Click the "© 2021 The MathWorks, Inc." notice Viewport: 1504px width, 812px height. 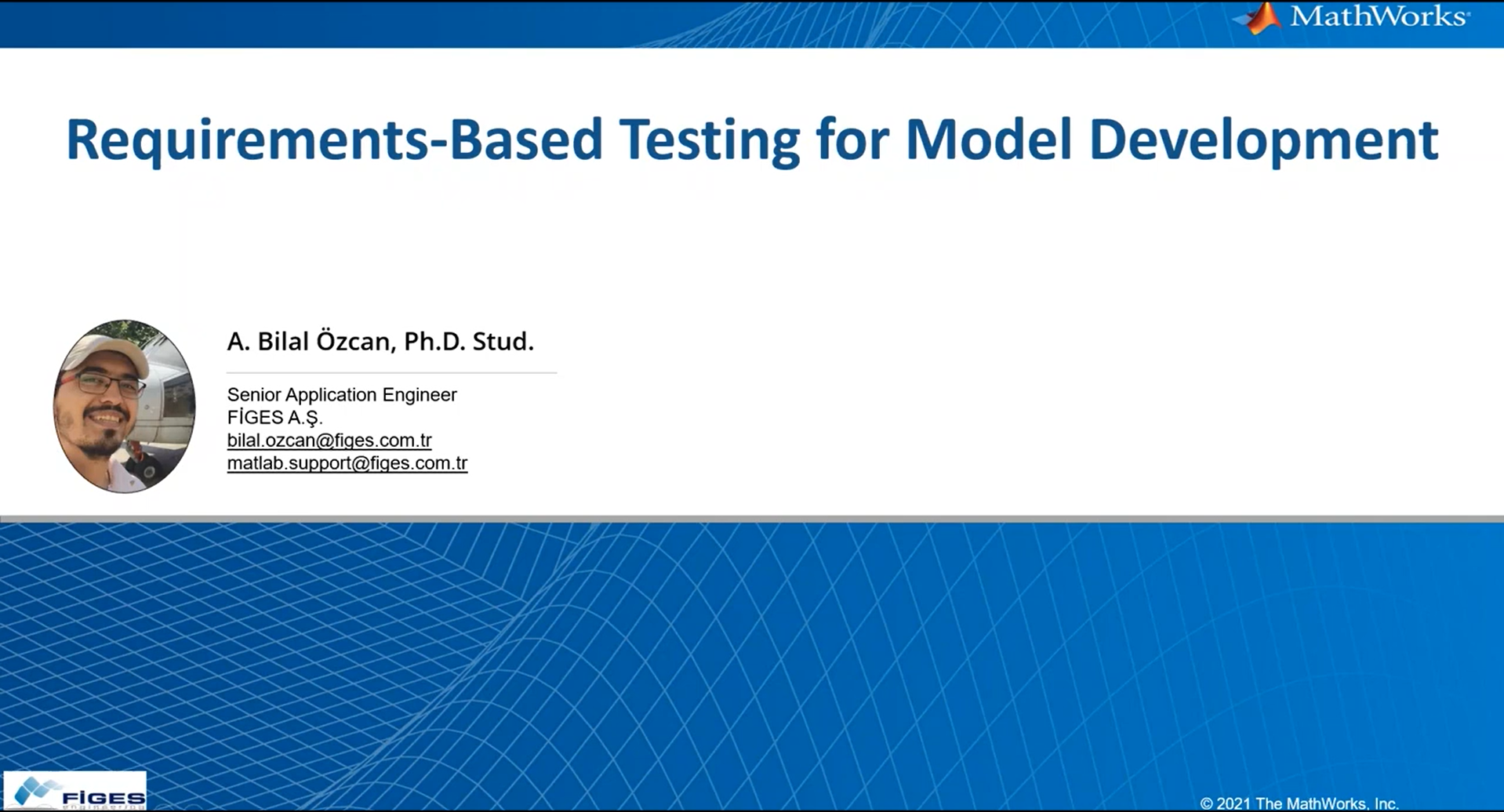tap(1299, 803)
